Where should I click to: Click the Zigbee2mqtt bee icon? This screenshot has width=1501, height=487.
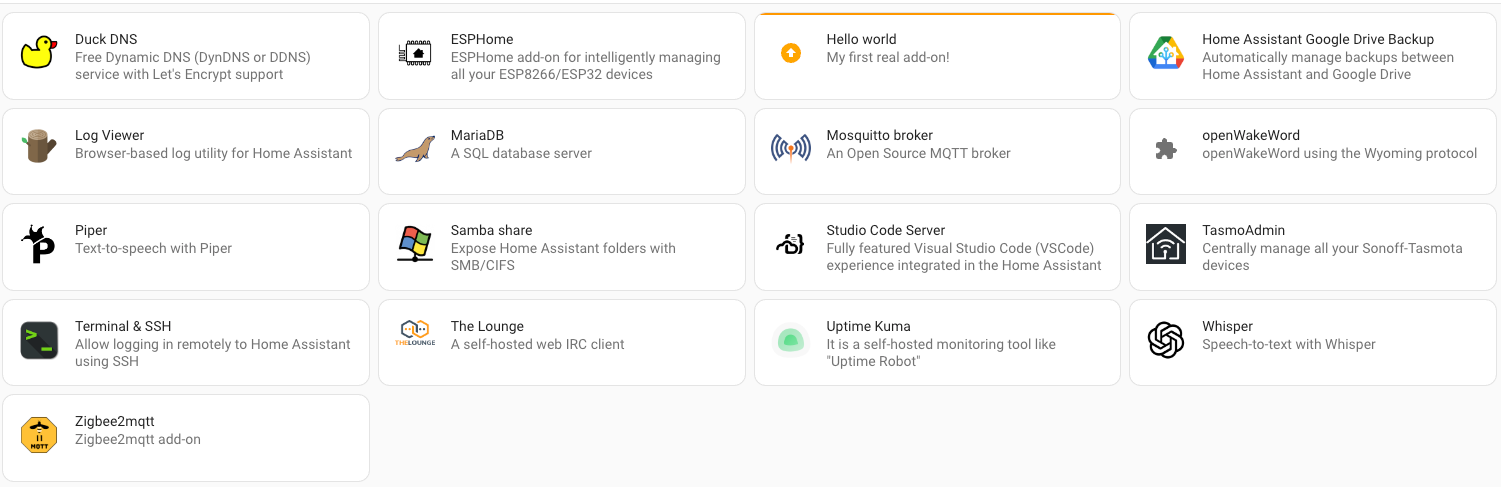coord(39,435)
